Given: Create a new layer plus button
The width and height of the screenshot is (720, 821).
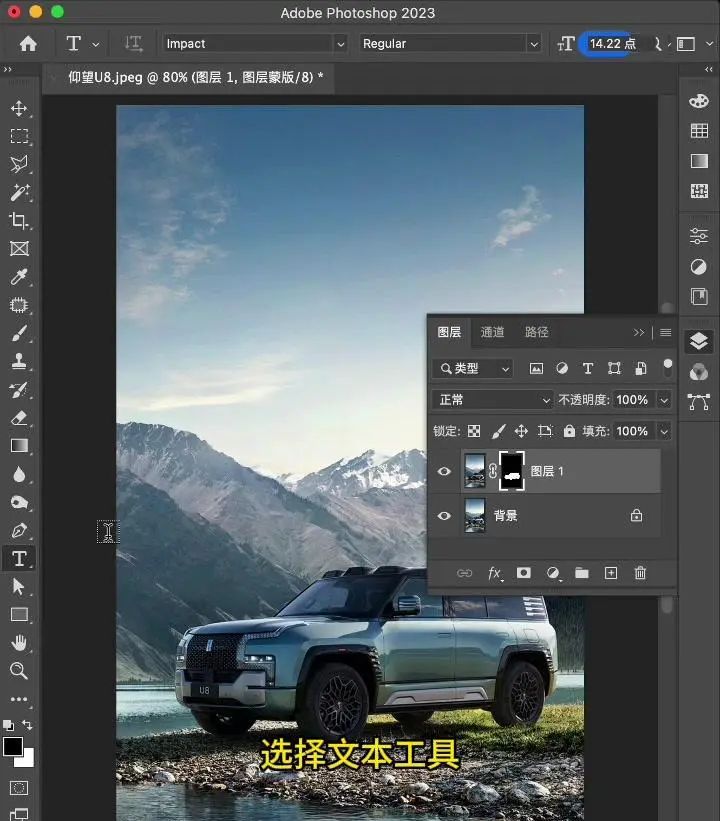Looking at the screenshot, I should pos(611,573).
